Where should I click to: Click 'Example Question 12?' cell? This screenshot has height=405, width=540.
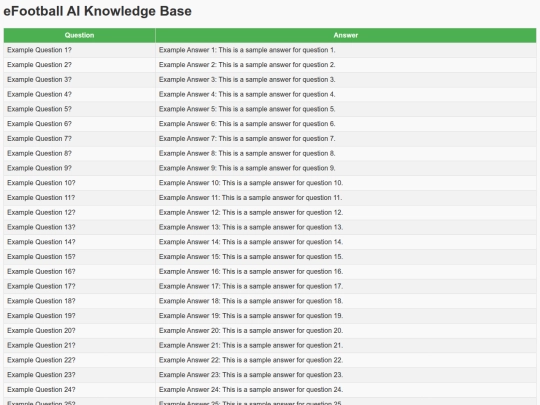click(x=80, y=212)
